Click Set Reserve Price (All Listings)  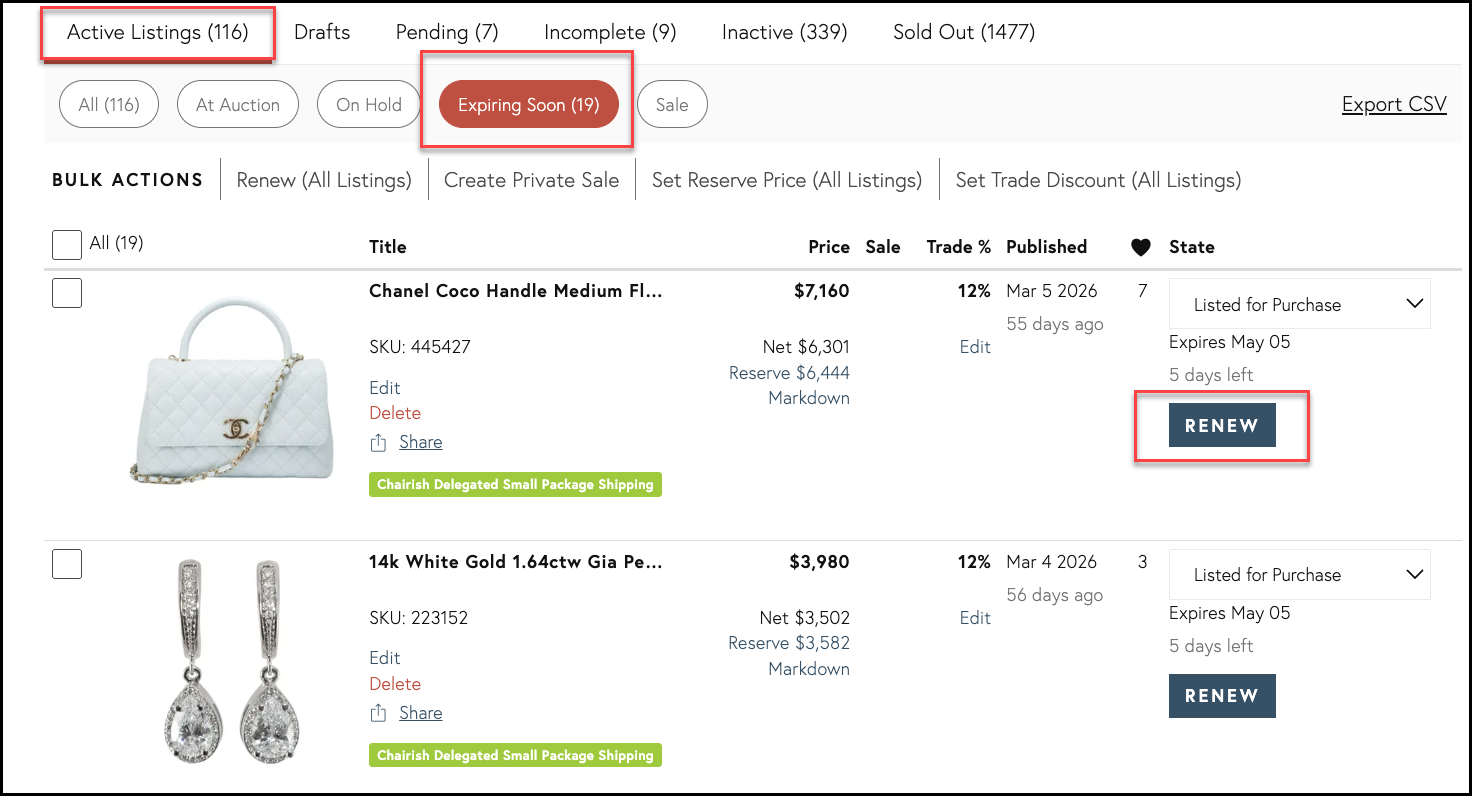tap(787, 180)
